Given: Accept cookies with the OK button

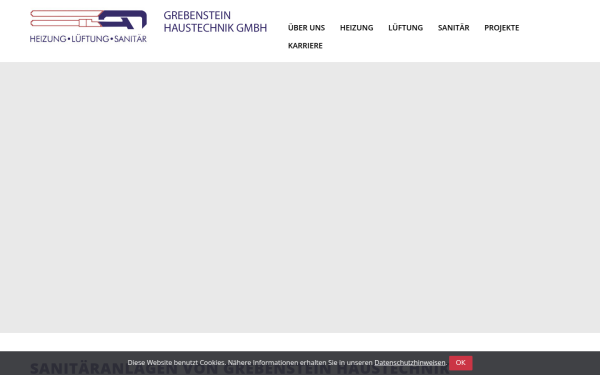Looking at the screenshot, I should 460,363.
